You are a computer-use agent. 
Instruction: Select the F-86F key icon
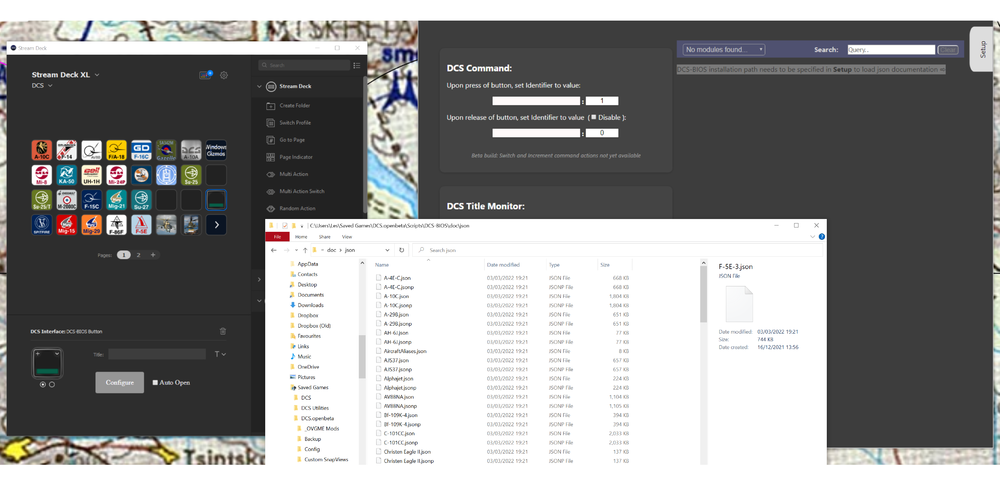(116, 225)
